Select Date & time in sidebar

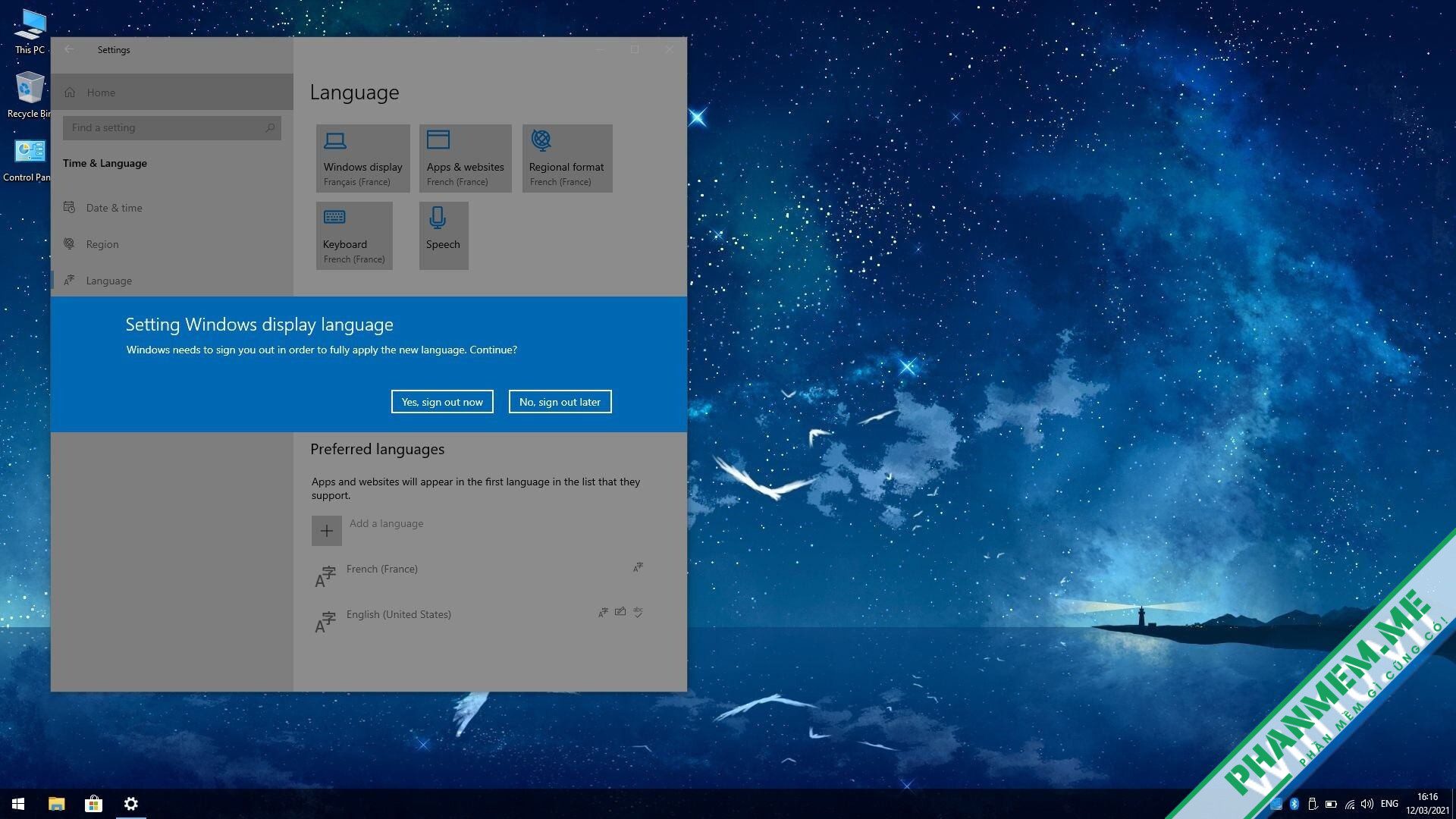click(172, 208)
